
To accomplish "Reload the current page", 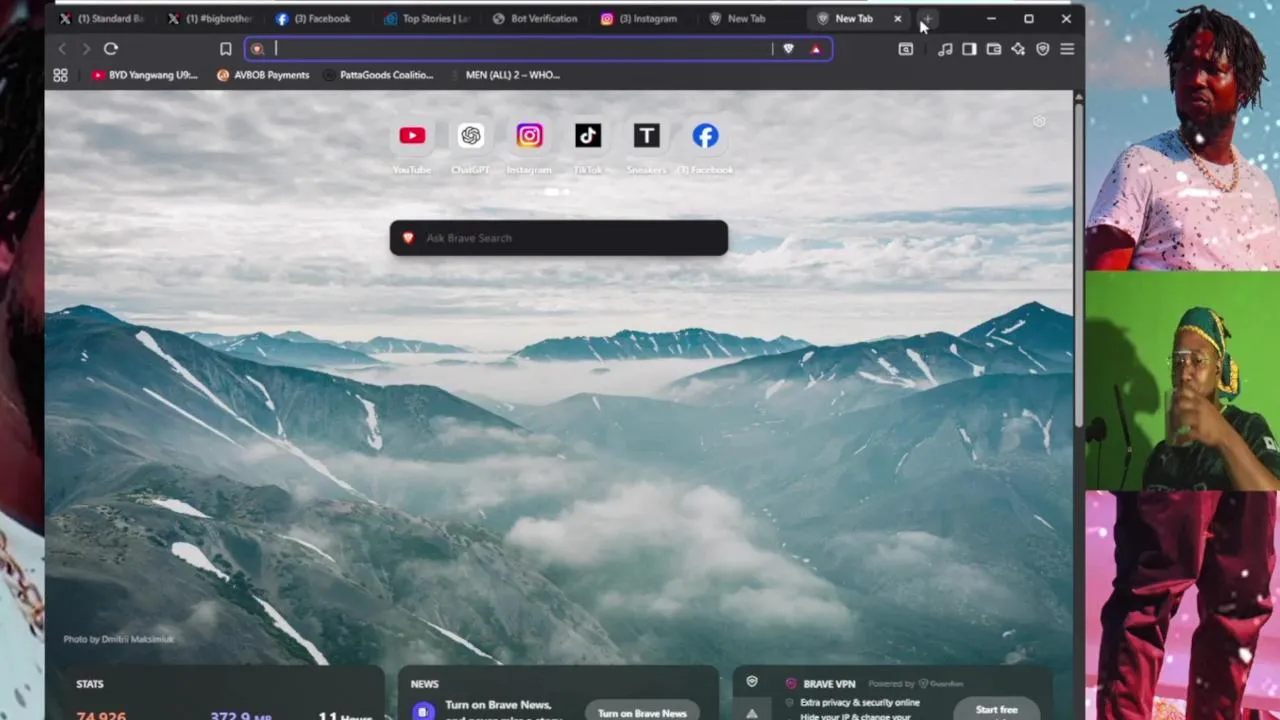I will coord(111,48).
